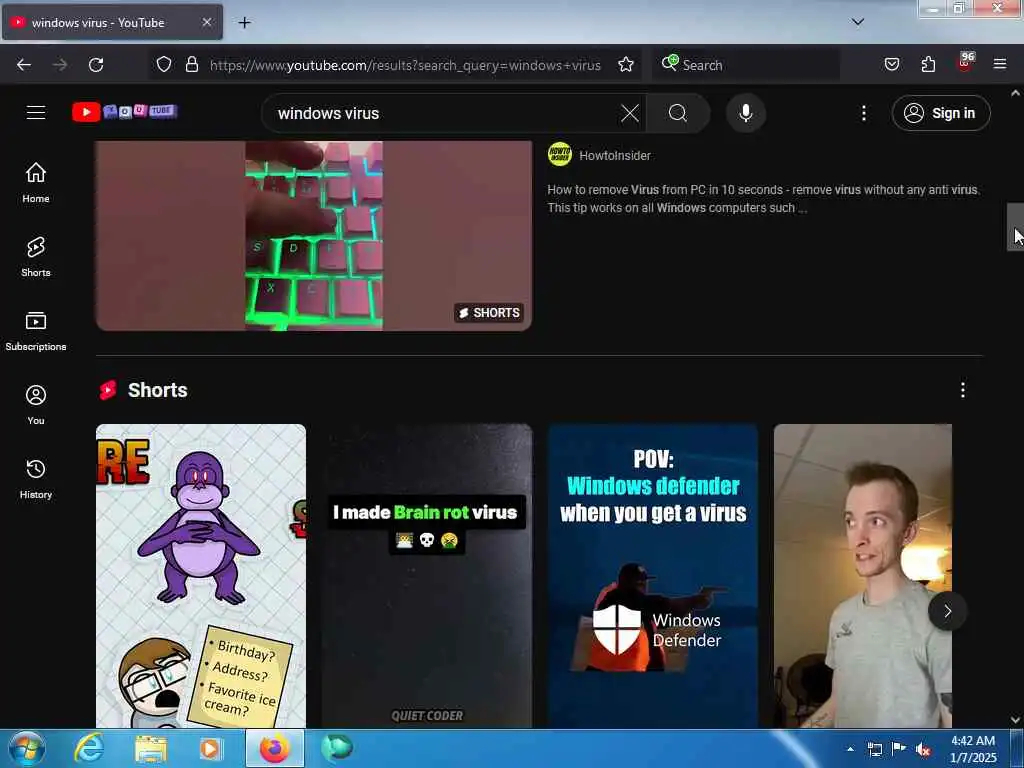Open Subscriptions in the sidebar

pos(36,330)
